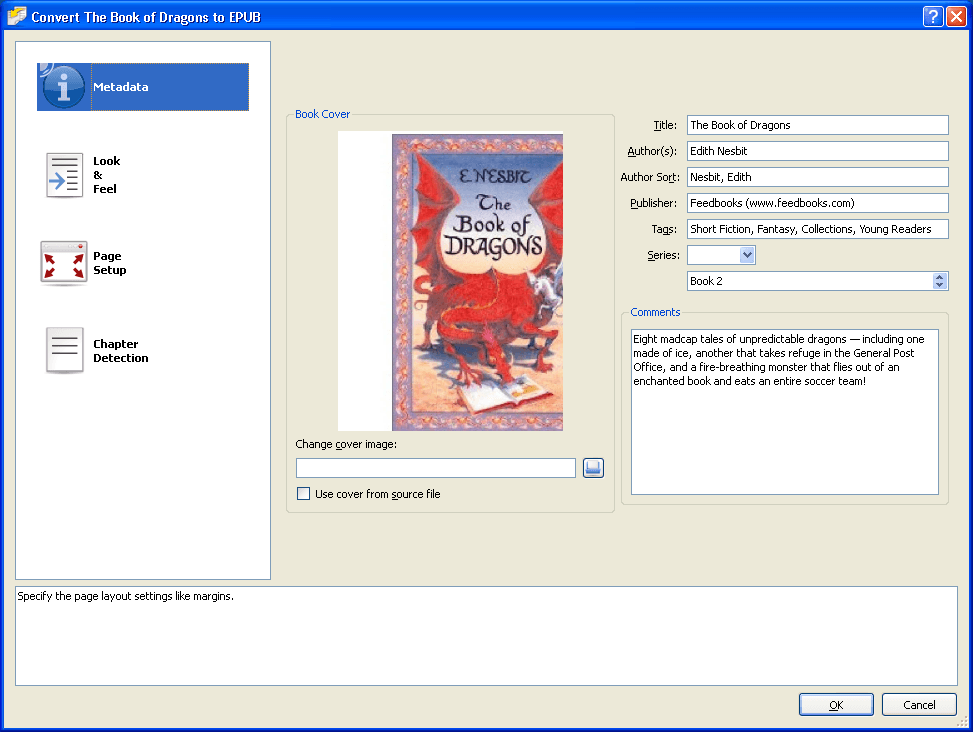
Task: Enable Use cover from source file
Action: click(304, 494)
